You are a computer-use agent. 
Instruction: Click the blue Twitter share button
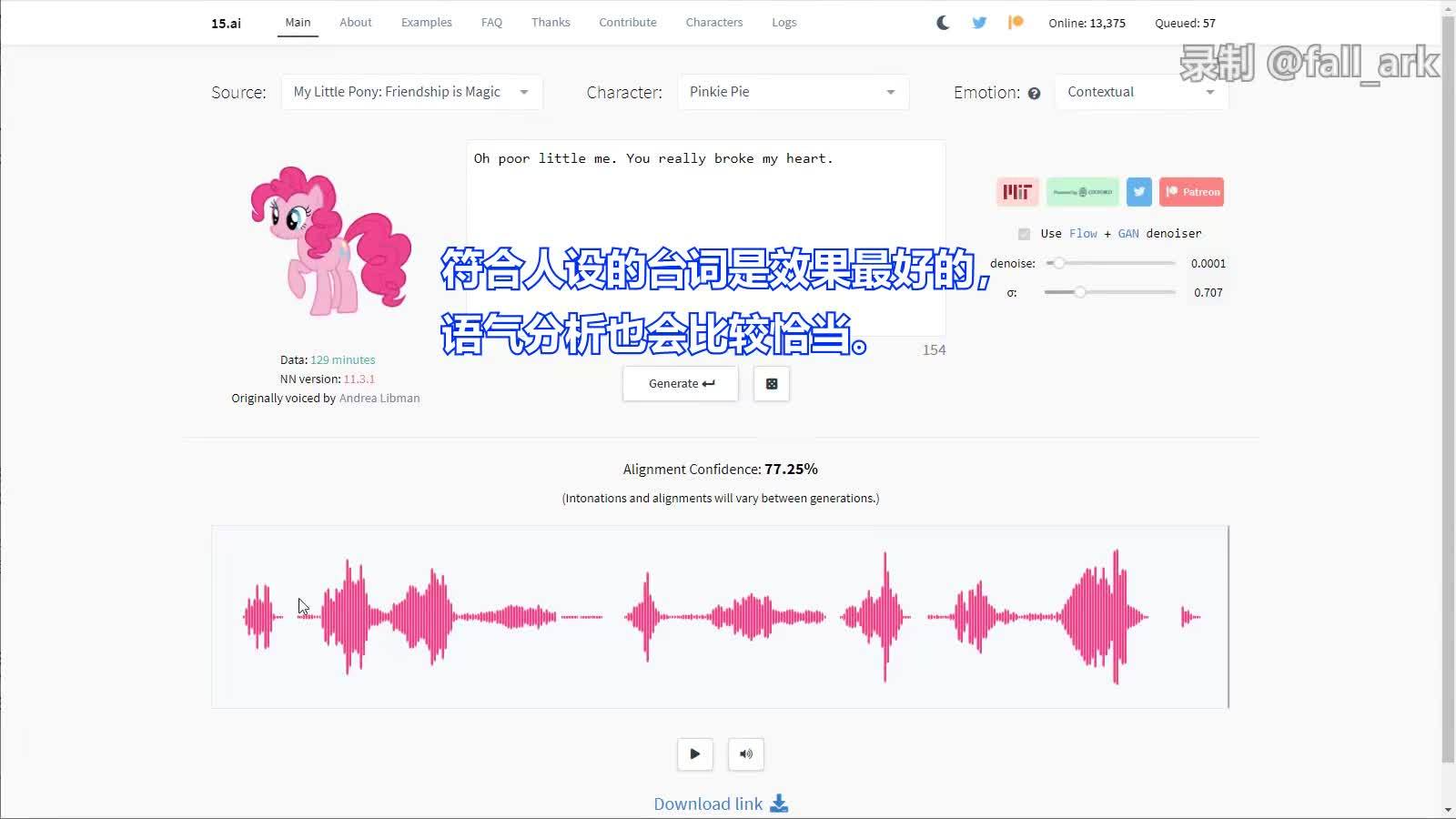pyautogui.click(x=1139, y=192)
